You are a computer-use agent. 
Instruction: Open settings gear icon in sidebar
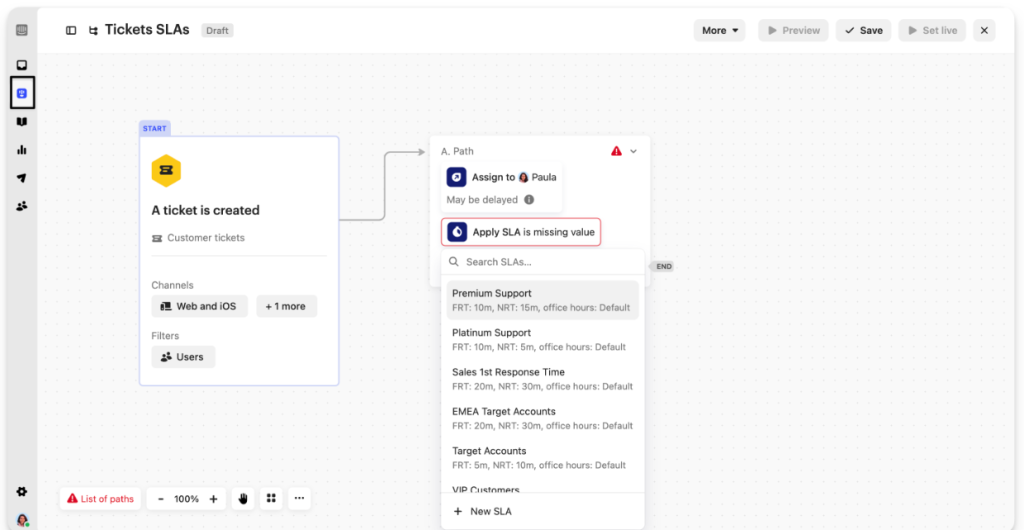pyautogui.click(x=22, y=492)
